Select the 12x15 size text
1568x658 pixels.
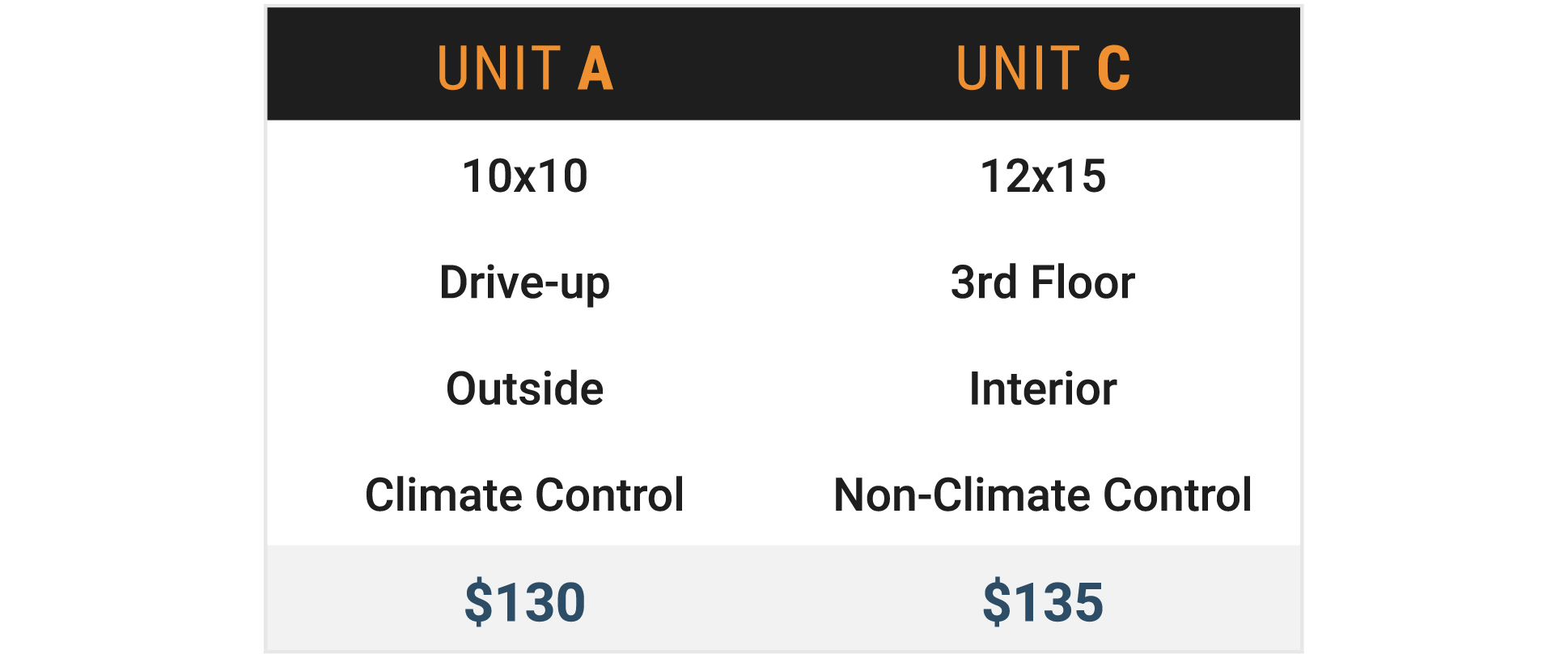tap(1043, 176)
